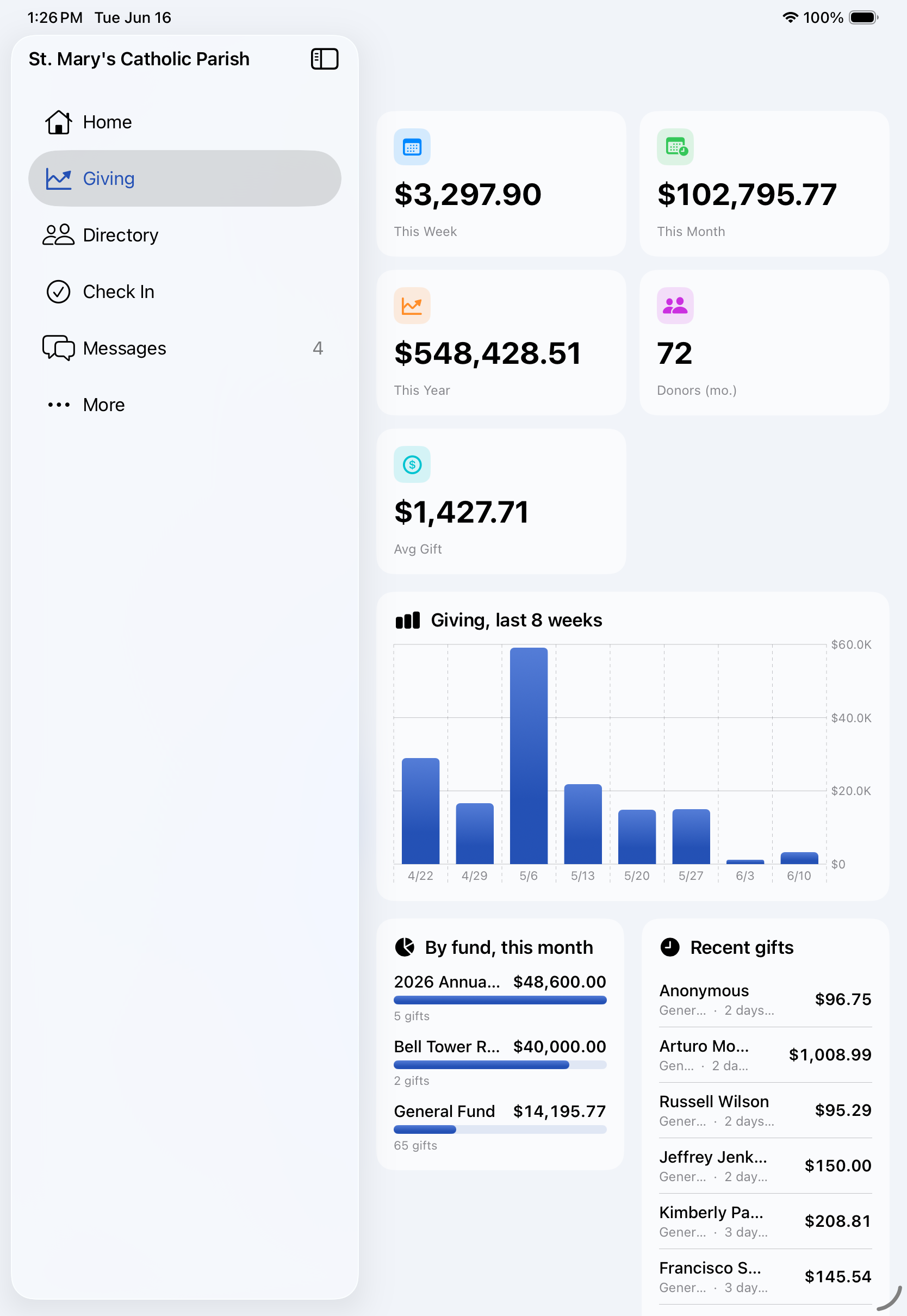Toggle the sidebar with the panel icon
The image size is (907, 1316).
[325, 59]
